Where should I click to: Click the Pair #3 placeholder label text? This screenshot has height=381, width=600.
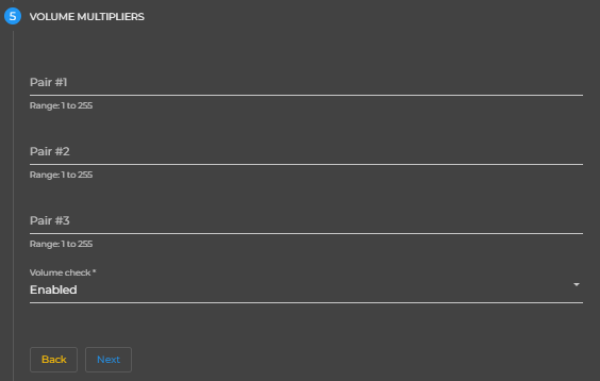(50, 221)
